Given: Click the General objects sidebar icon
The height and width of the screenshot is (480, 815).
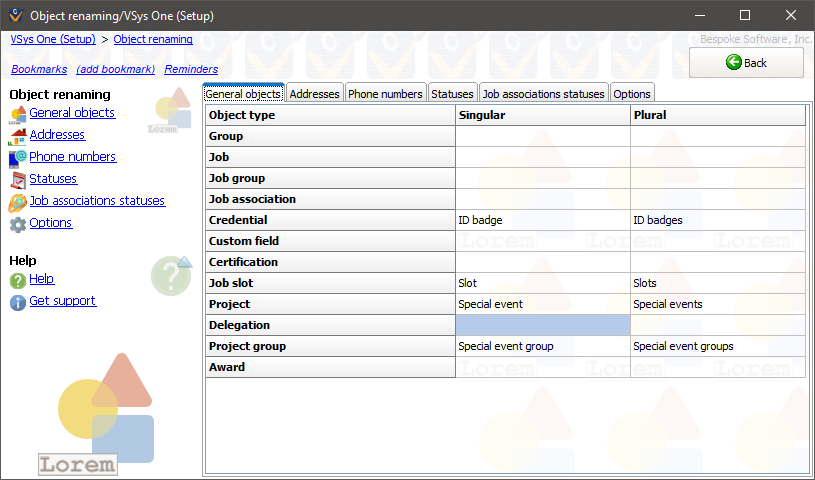Looking at the screenshot, I should pos(17,114).
